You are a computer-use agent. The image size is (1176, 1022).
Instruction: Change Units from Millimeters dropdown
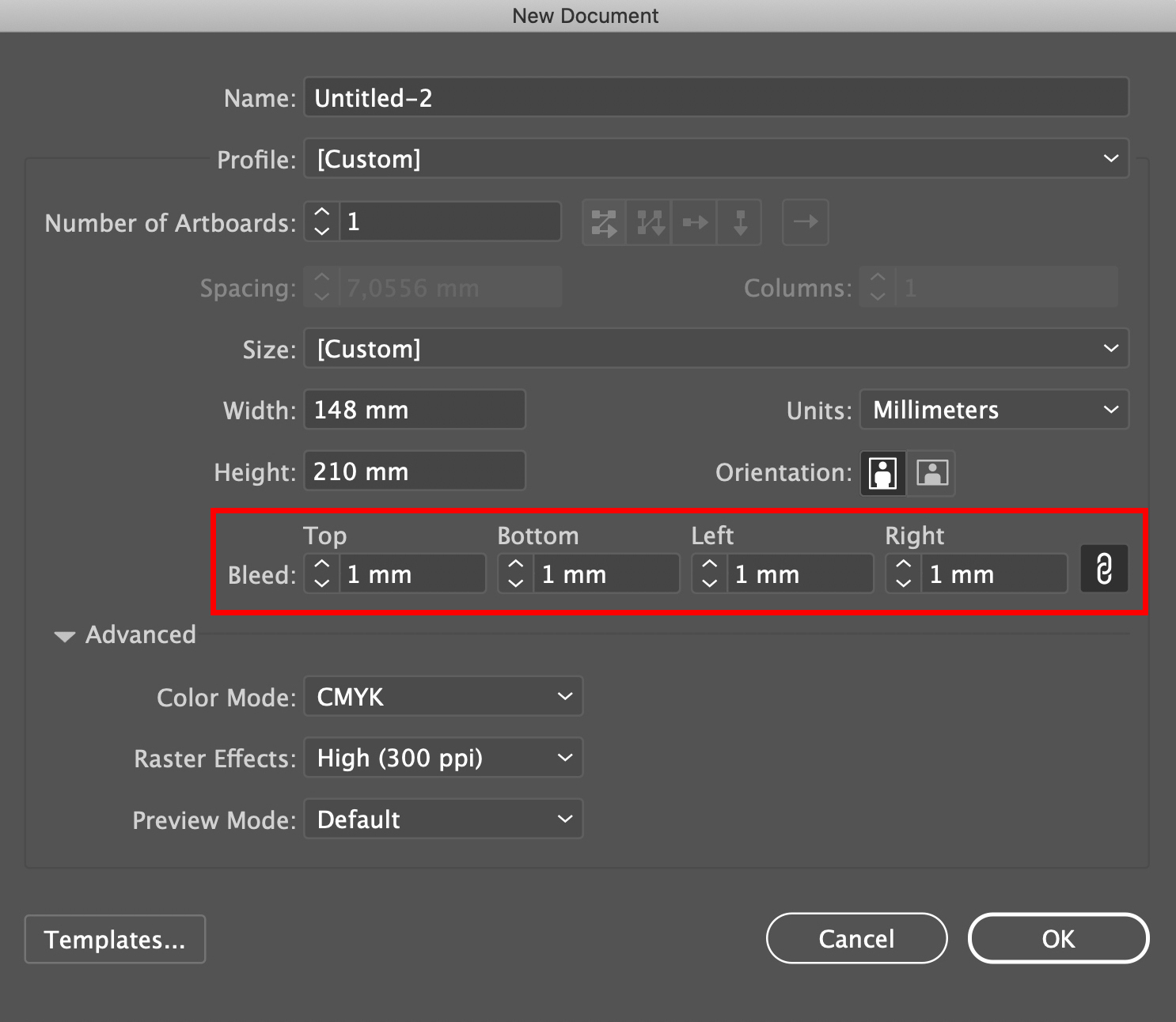[993, 410]
